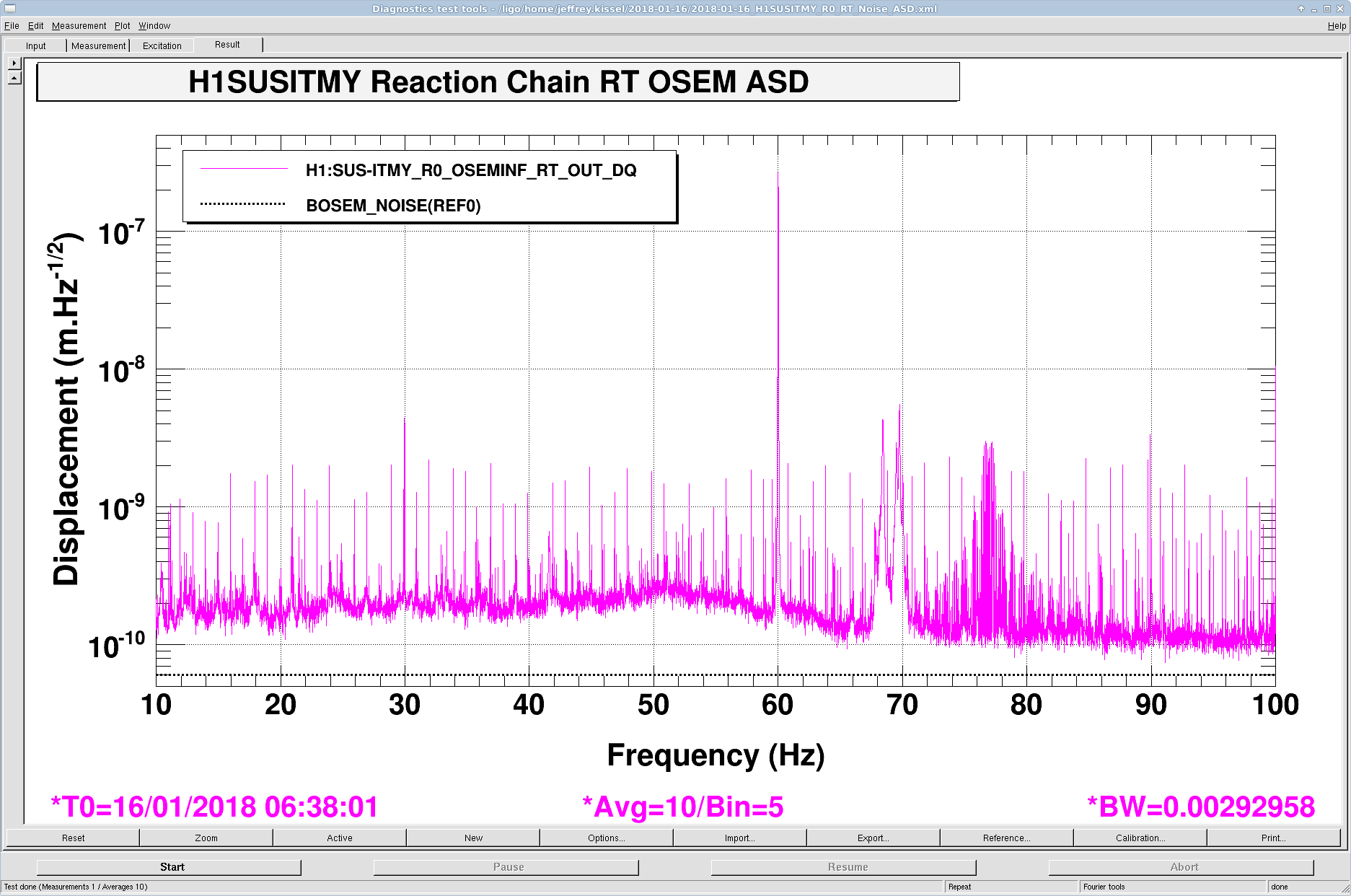
Task: Click the Reference... button
Action: 1006,838
